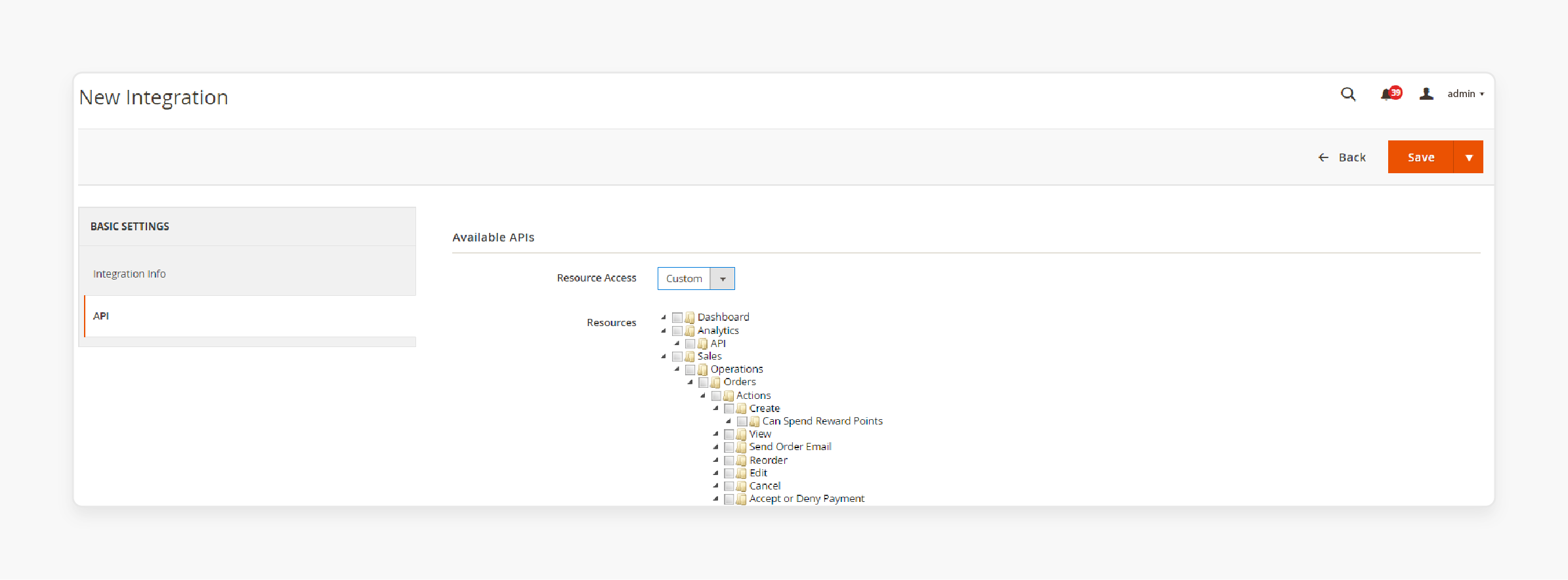The height and width of the screenshot is (580, 1568).
Task: Check the Analytics resource checkbox
Action: tap(677, 331)
